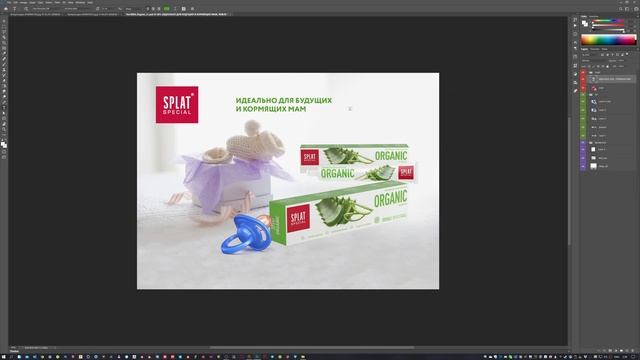Image resolution: width=640 pixels, height=360 pixels.
Task: Select the Lasso tool
Action: pyautogui.click(x=4, y=31)
